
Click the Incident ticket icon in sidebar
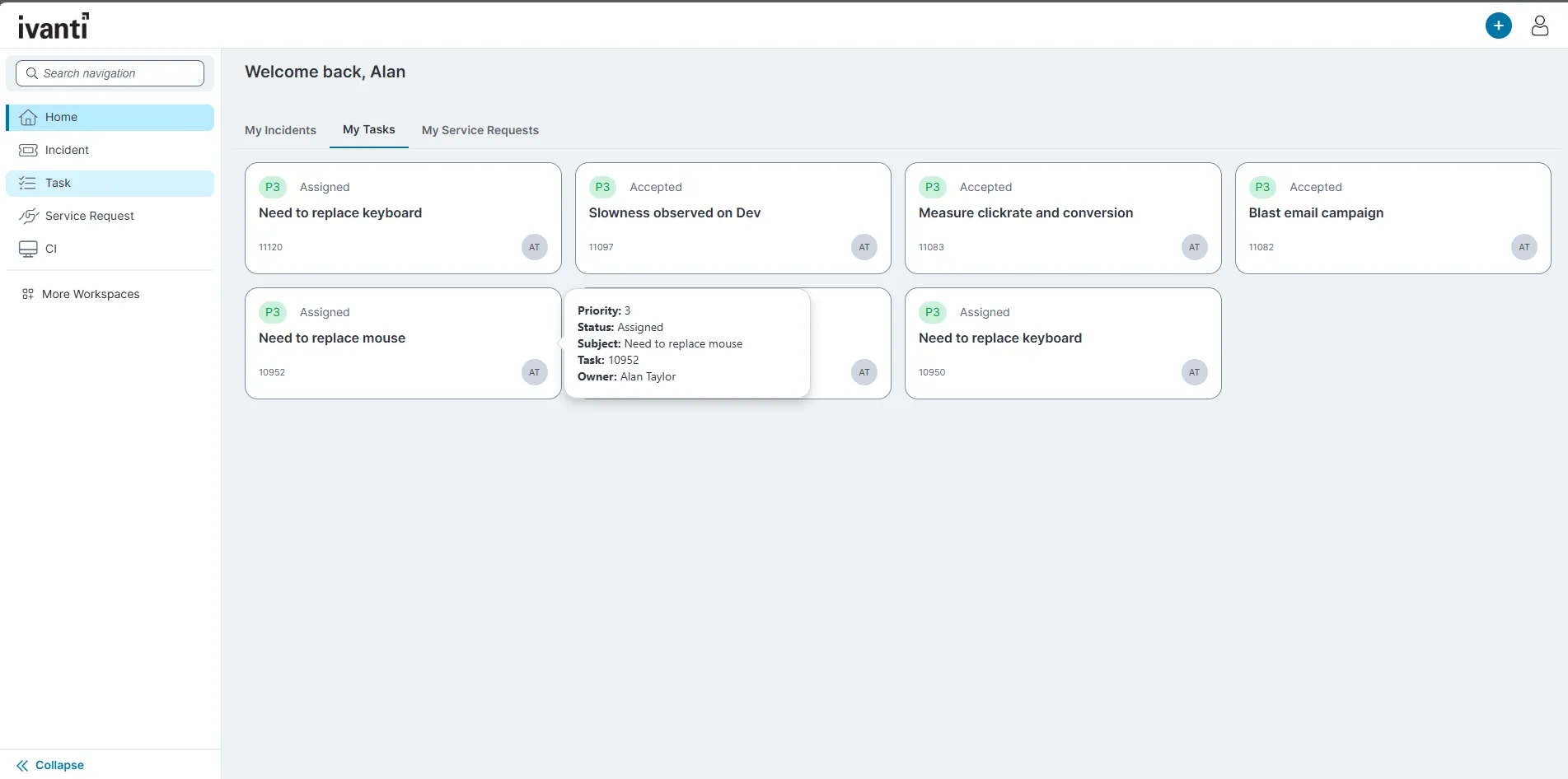click(x=28, y=150)
